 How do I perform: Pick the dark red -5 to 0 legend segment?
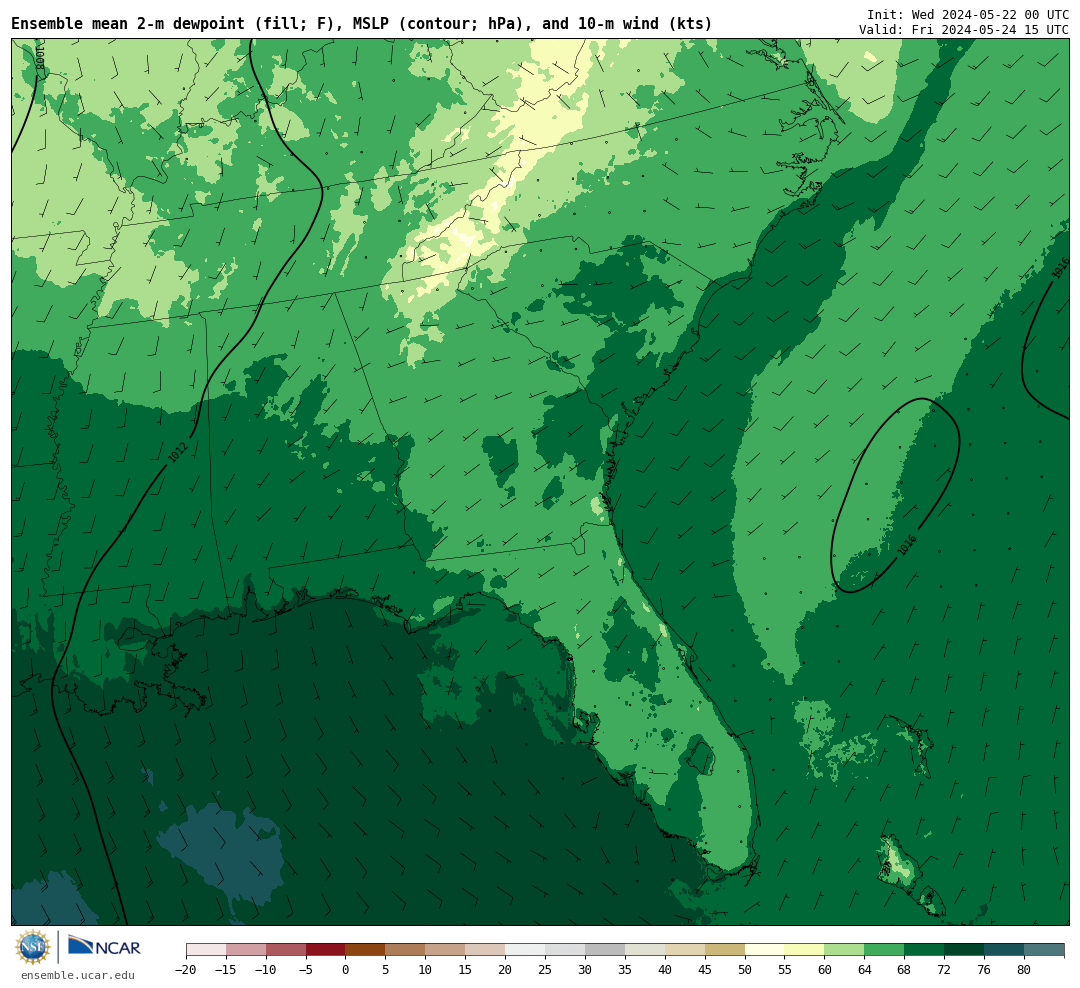(326, 950)
